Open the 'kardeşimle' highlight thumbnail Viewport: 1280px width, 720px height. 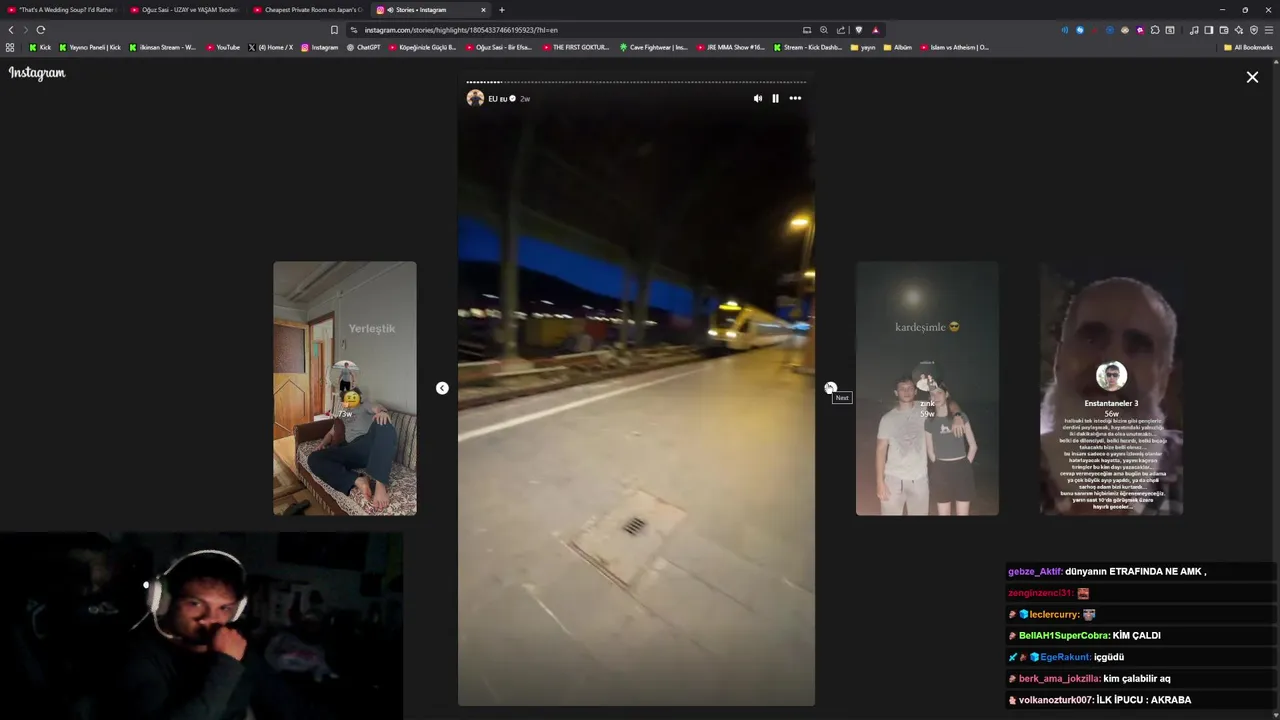tap(927, 388)
